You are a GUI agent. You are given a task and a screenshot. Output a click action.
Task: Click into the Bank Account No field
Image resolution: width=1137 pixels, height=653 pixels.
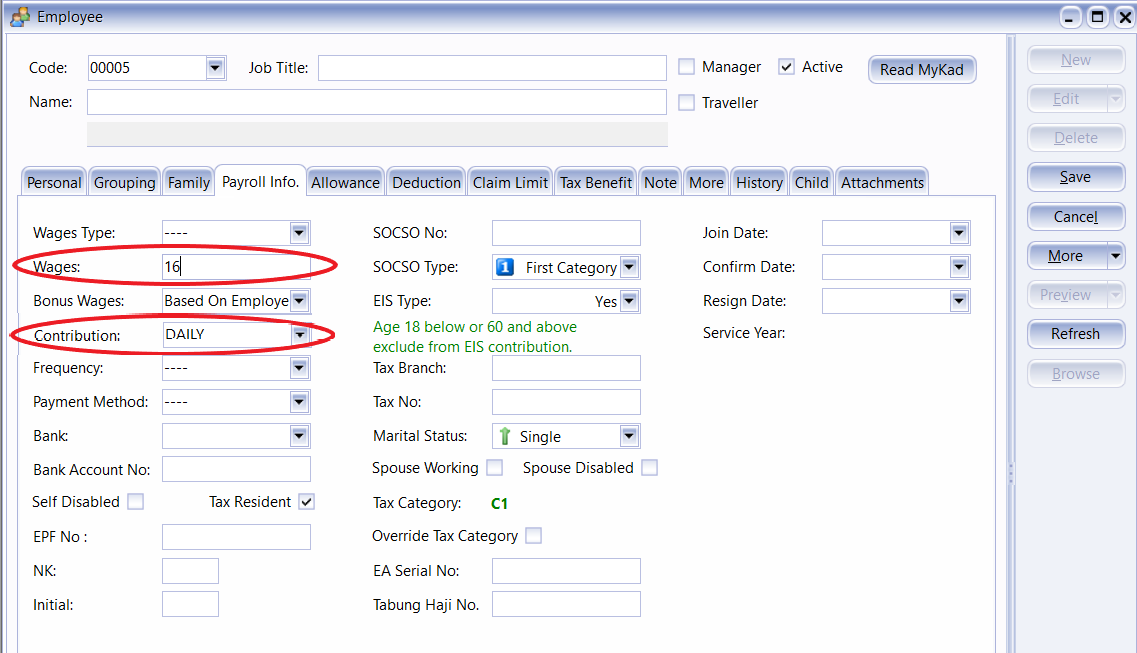coord(236,469)
